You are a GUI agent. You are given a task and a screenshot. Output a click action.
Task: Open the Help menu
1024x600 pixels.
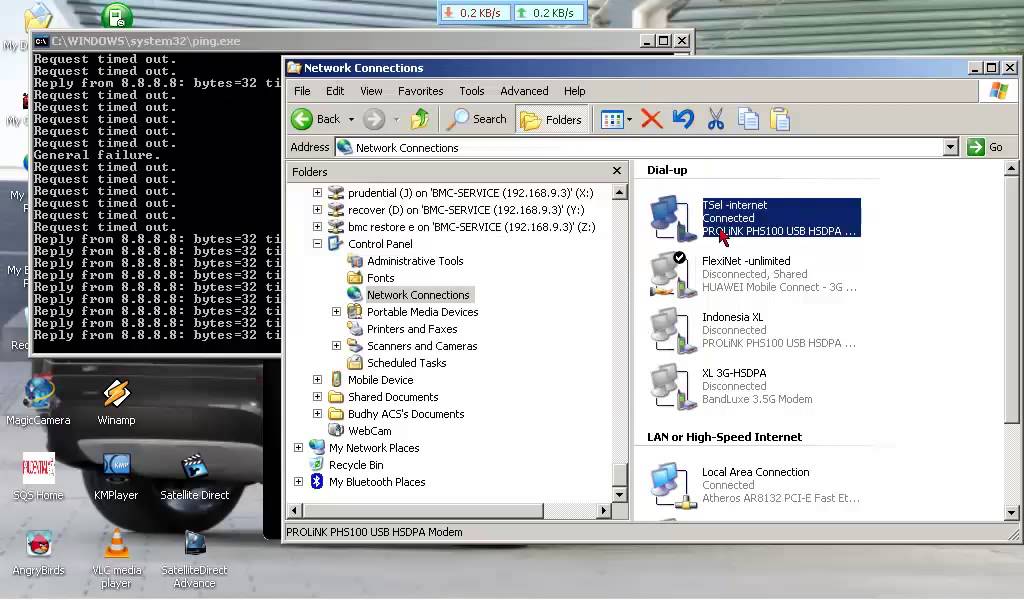(575, 91)
